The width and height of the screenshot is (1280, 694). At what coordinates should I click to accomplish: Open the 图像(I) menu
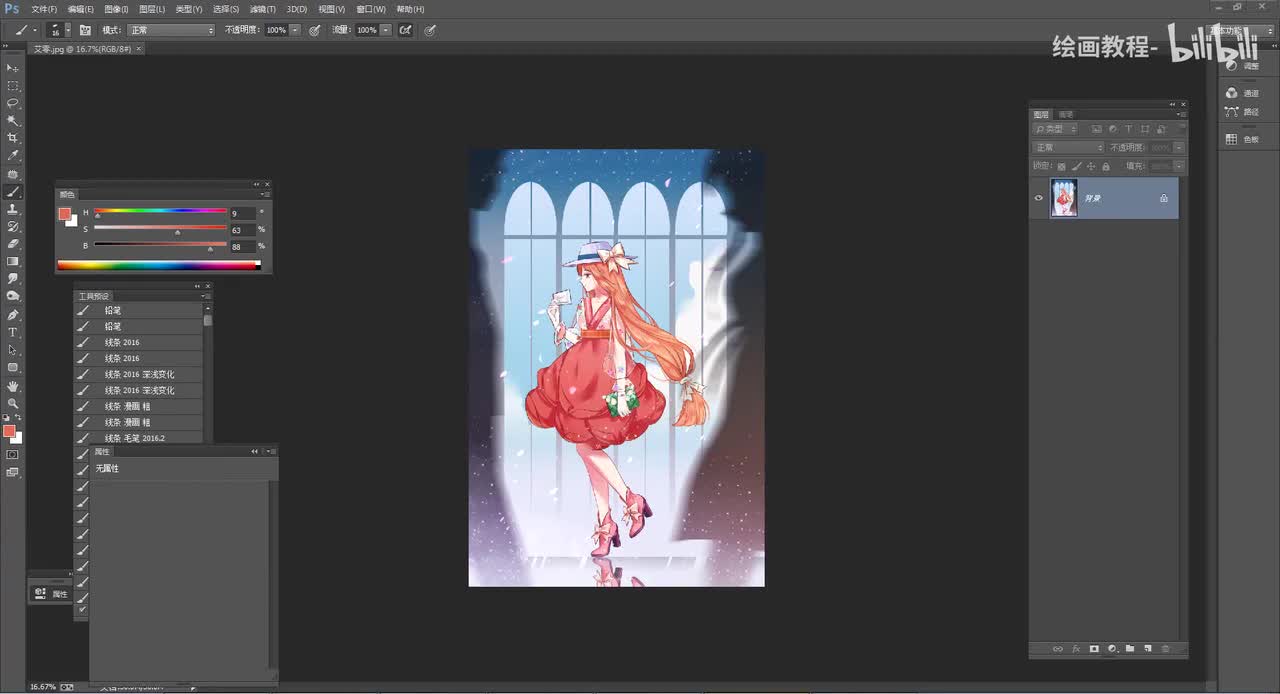click(116, 9)
